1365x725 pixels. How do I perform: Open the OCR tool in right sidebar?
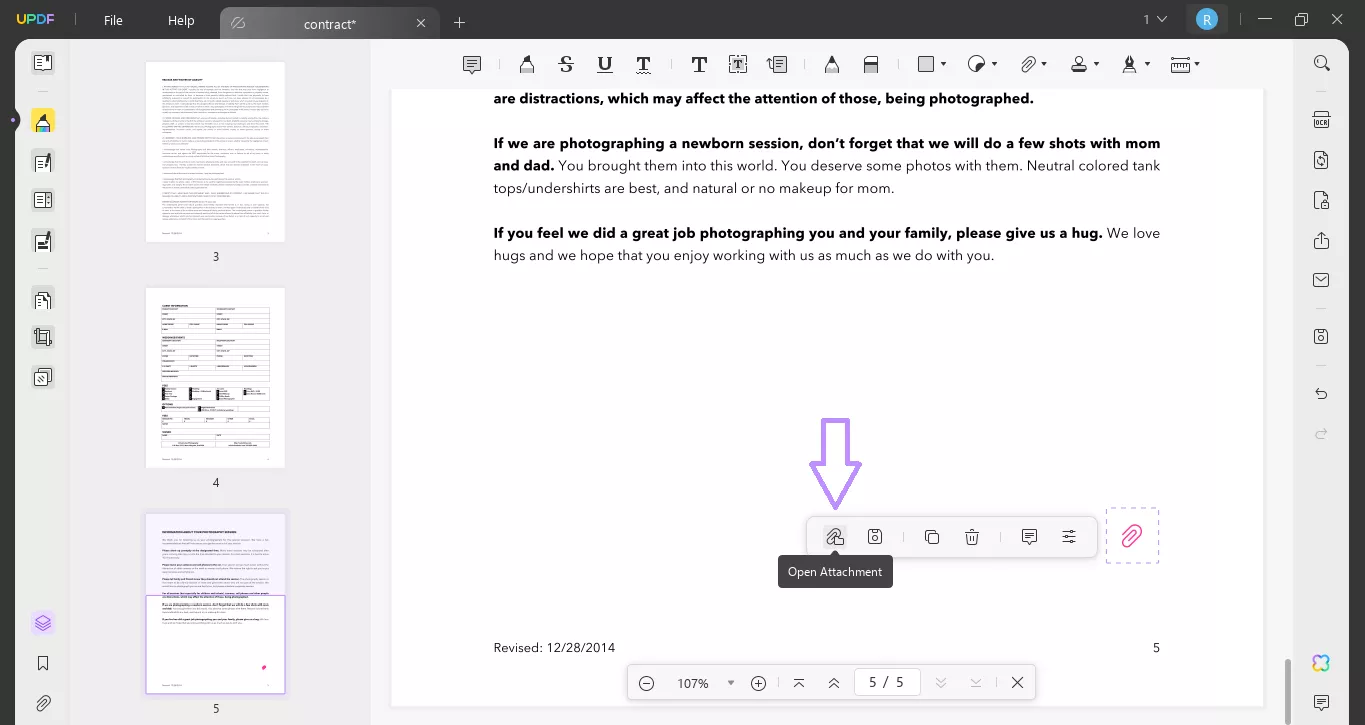pos(1322,120)
